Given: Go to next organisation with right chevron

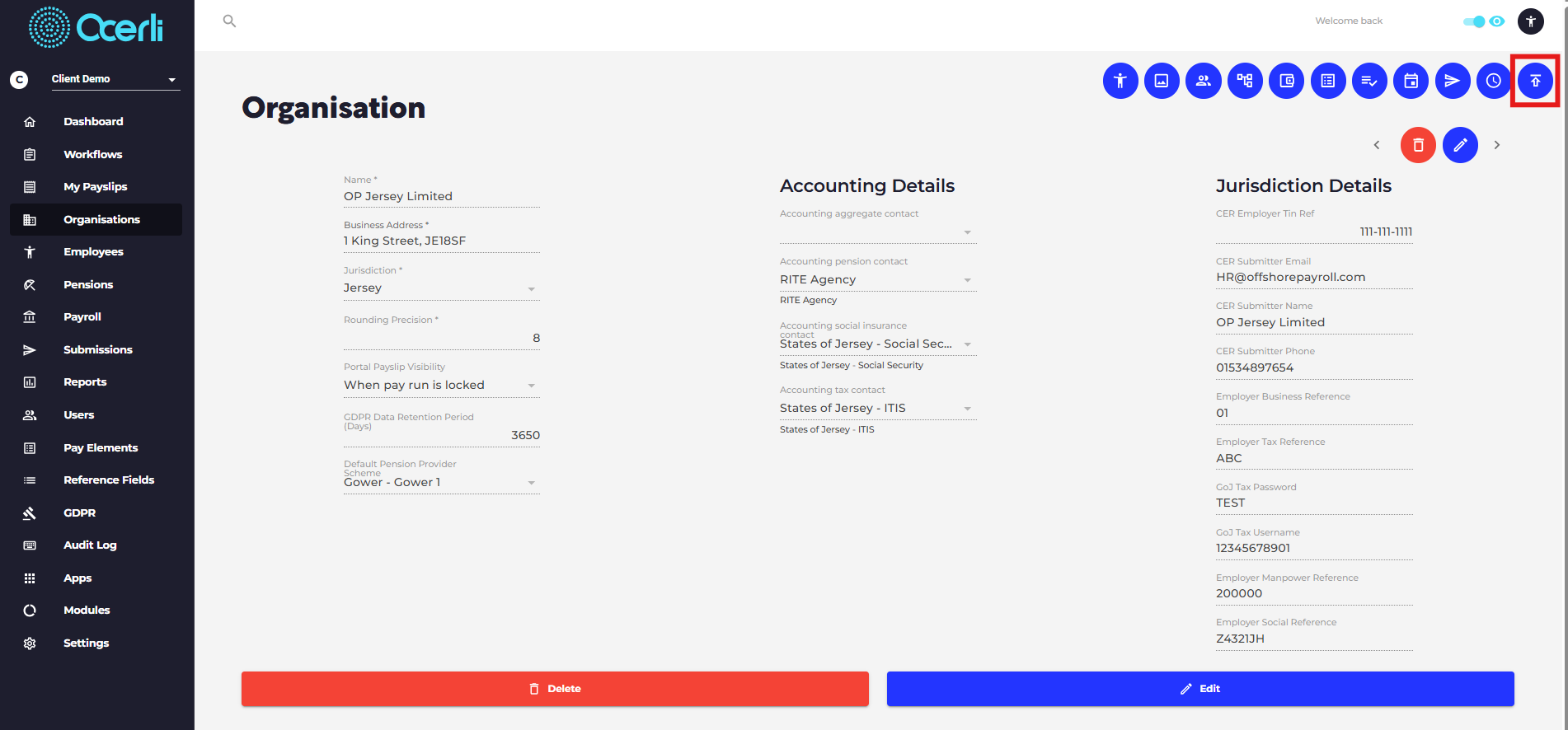Looking at the screenshot, I should [1497, 145].
